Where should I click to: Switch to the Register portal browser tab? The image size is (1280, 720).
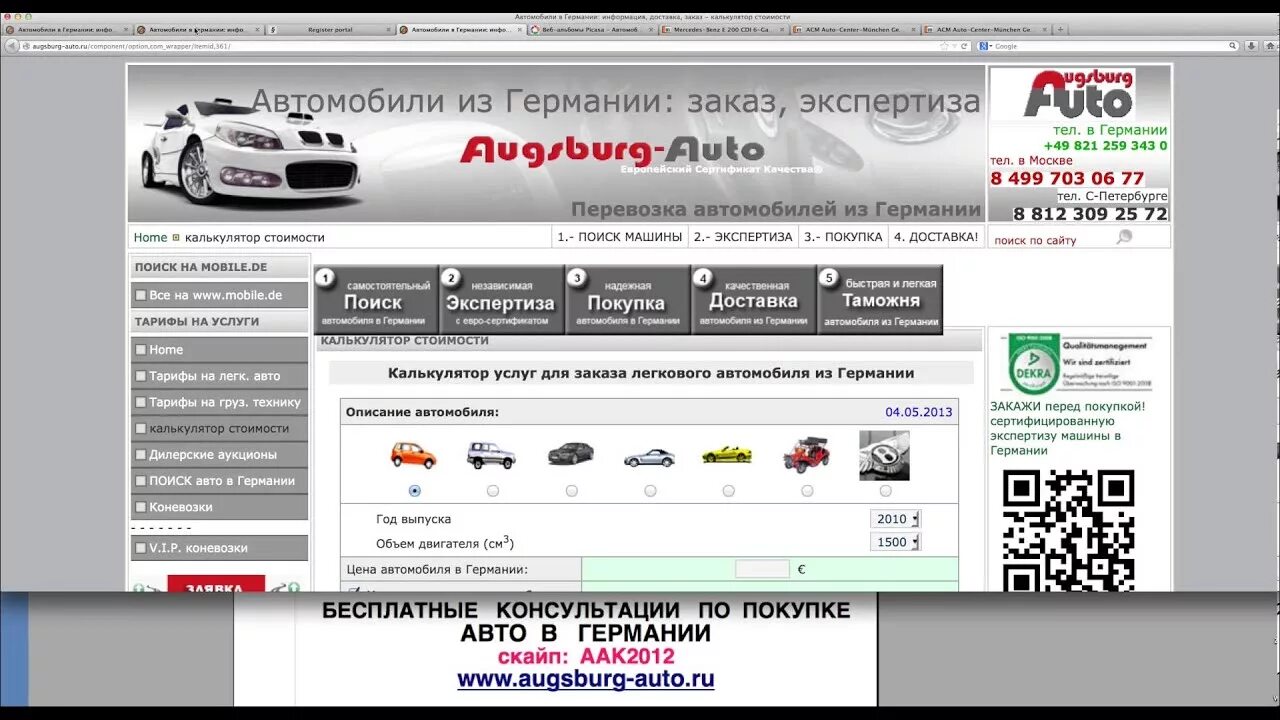(330, 30)
